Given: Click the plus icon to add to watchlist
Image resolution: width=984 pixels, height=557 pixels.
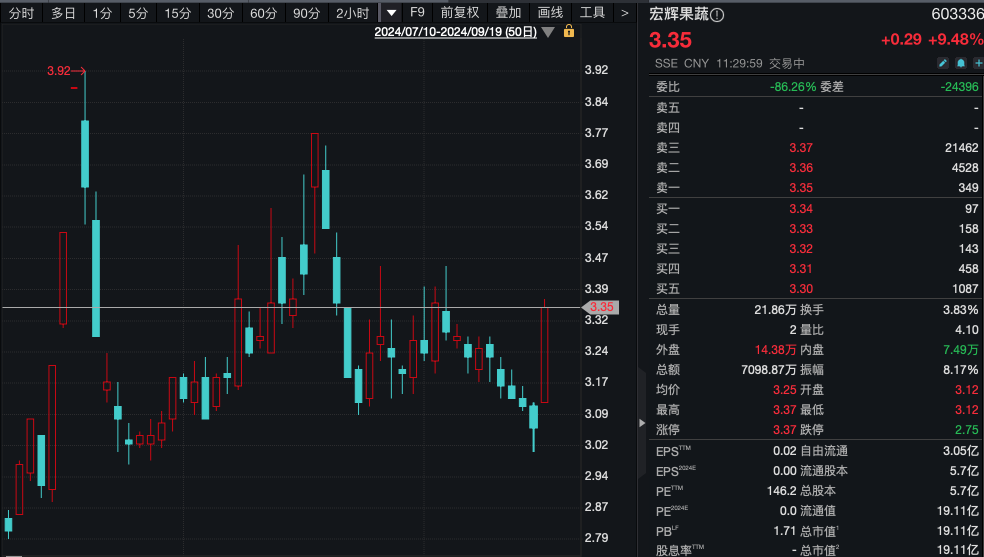Looking at the screenshot, I should click(977, 63).
